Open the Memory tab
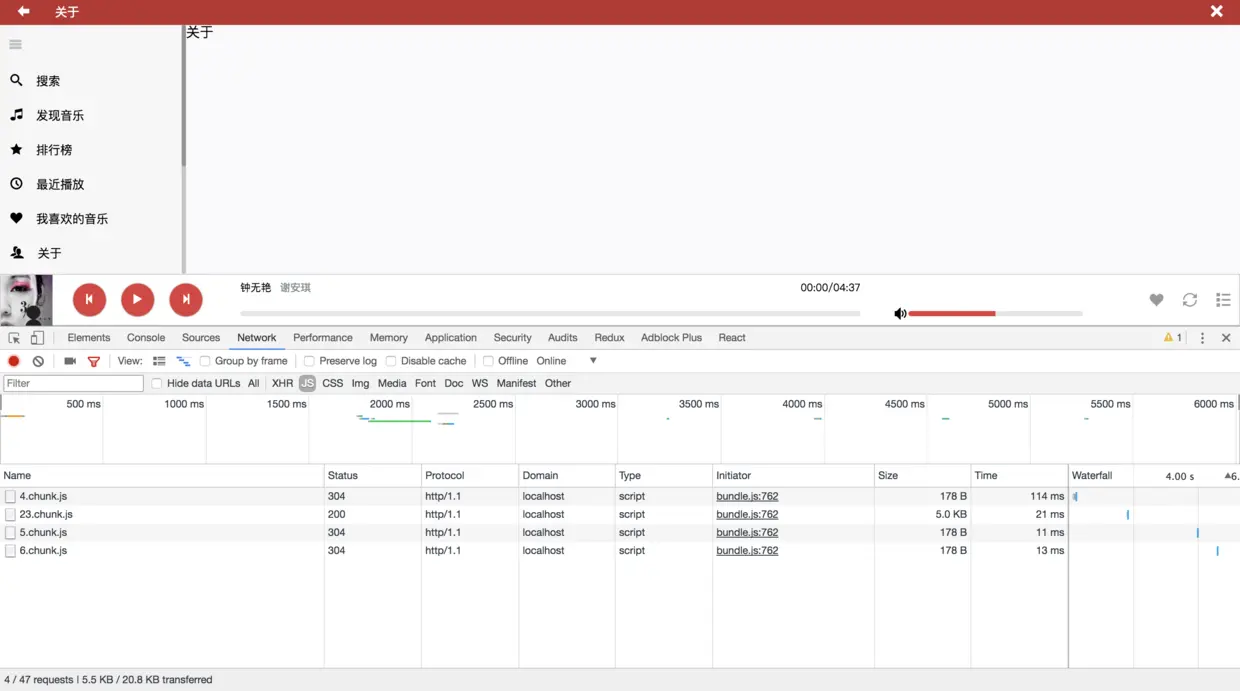Screen dimensions: 1240x691 click(x=389, y=338)
